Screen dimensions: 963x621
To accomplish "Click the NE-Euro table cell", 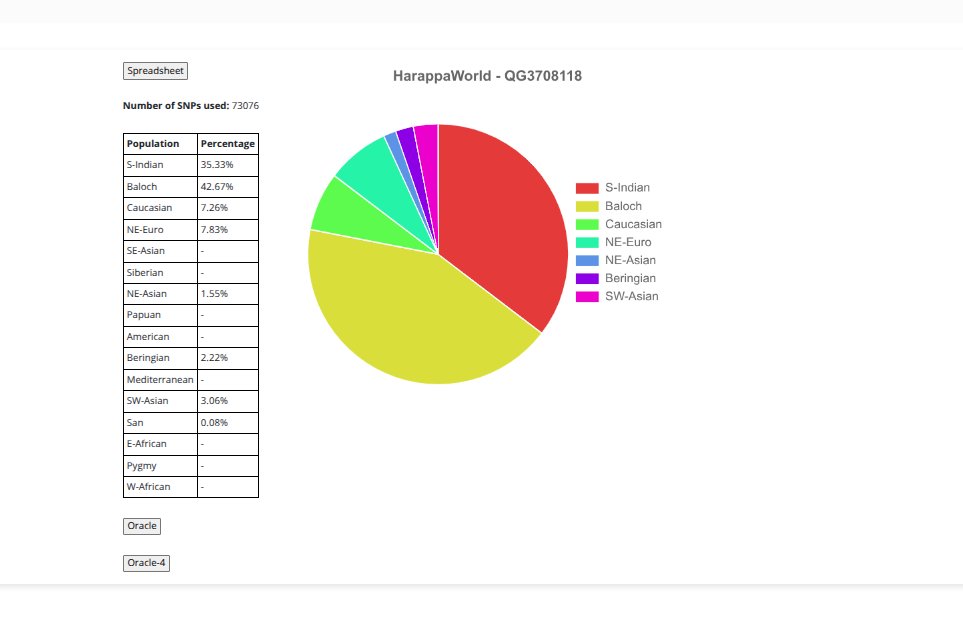I will click(160, 230).
